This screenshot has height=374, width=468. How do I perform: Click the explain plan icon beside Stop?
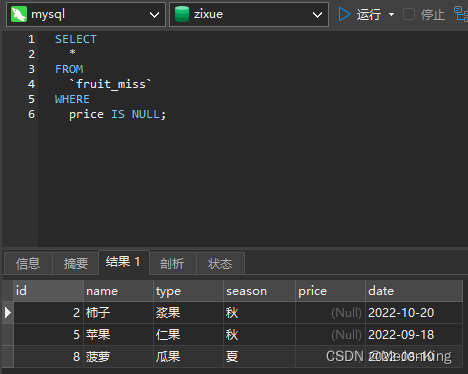[x=461, y=14]
